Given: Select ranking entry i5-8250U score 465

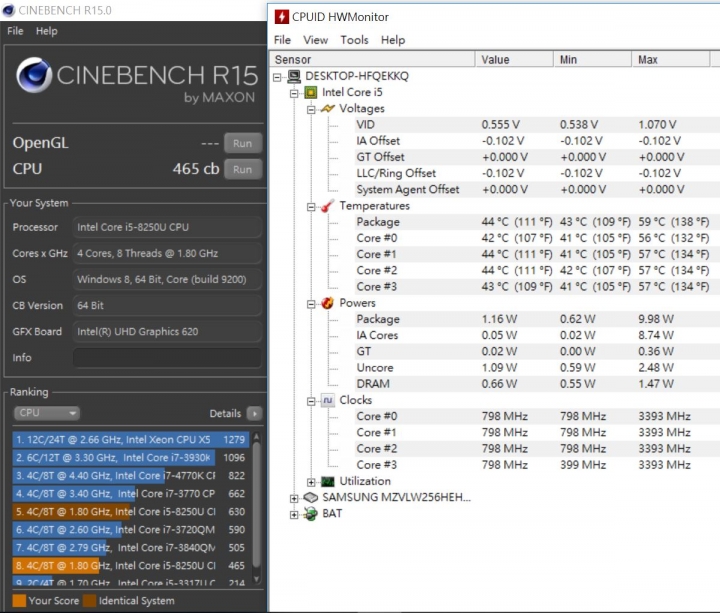Looking at the screenshot, I should [x=131, y=566].
